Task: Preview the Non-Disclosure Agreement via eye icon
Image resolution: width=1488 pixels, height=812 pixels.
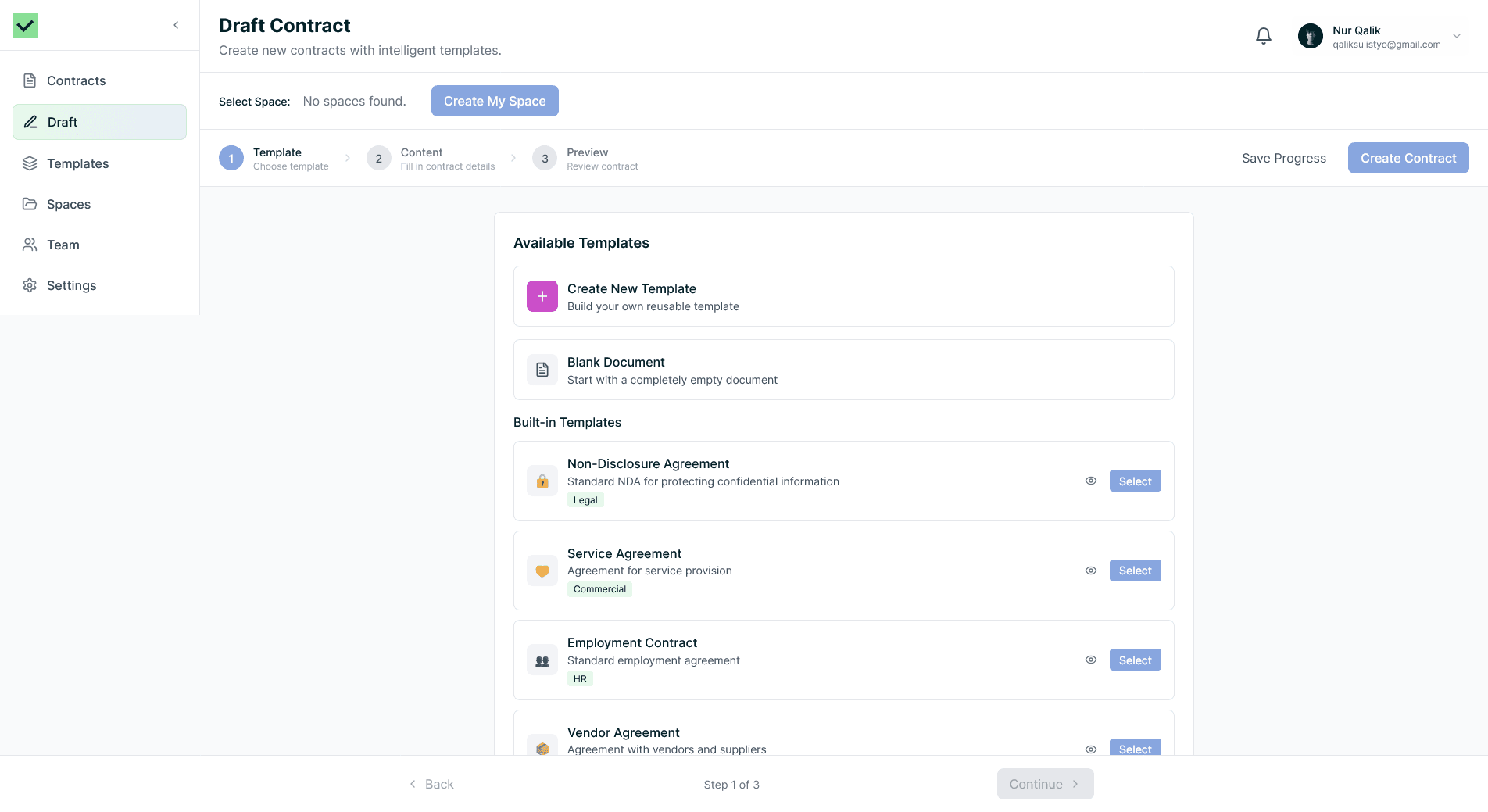Action: [1090, 481]
